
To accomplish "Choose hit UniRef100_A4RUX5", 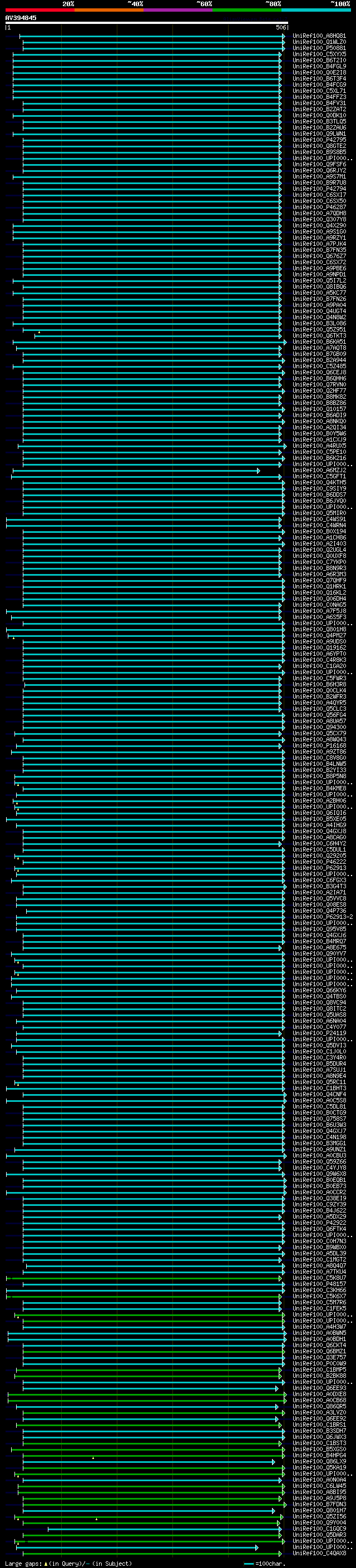I will coord(319,446).
